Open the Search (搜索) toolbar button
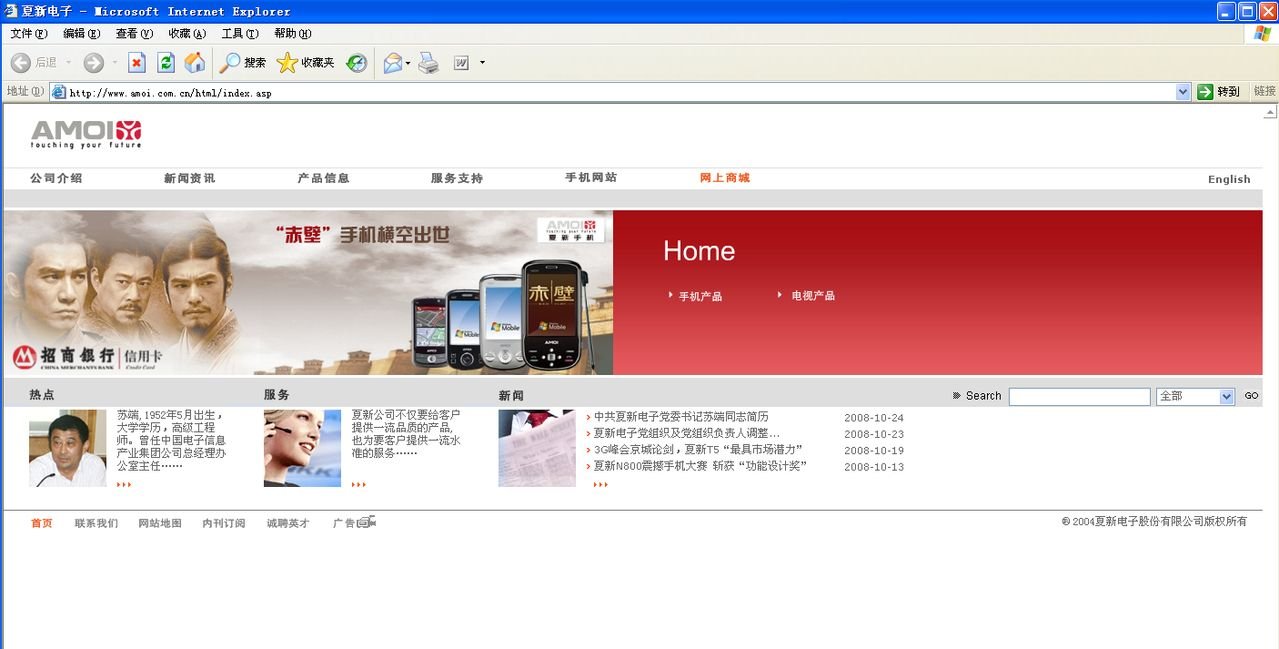This screenshot has width=1279, height=649. 243,63
